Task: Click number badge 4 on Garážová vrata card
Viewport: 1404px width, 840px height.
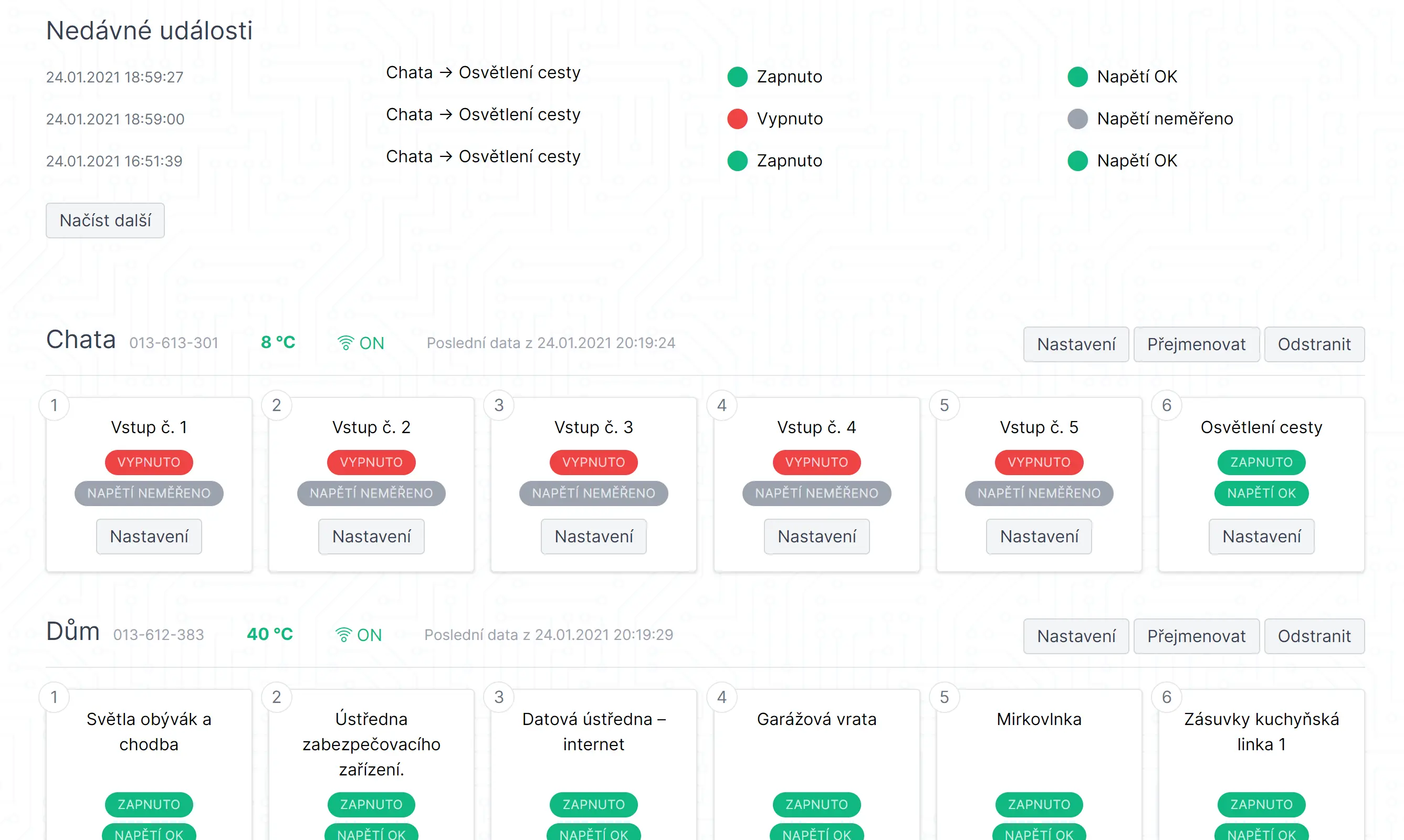Action: (721, 697)
